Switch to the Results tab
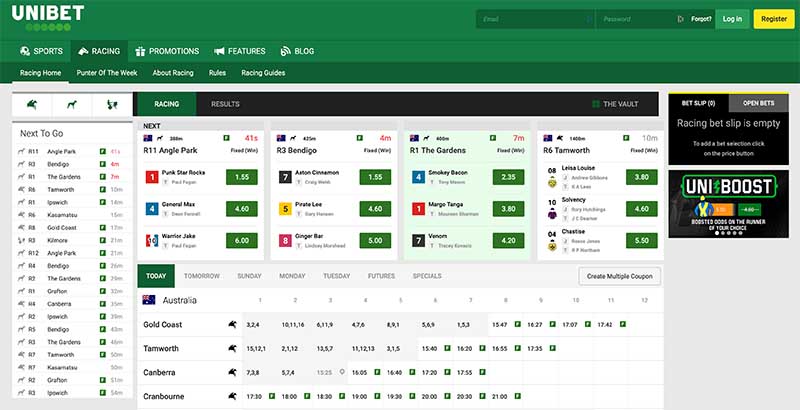The width and height of the screenshot is (800, 410). [x=225, y=104]
